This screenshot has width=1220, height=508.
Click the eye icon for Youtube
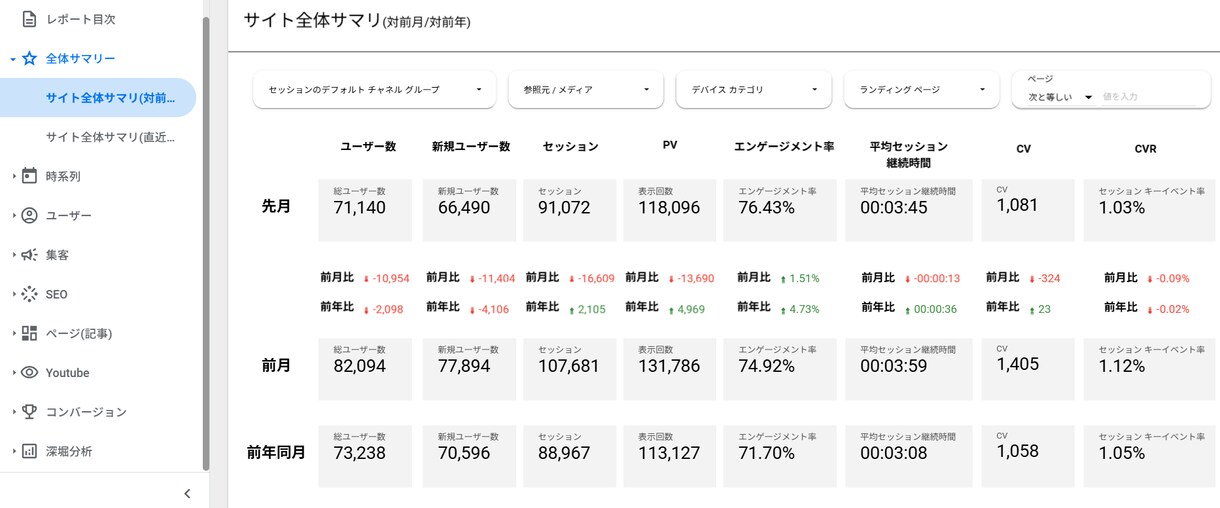point(29,373)
